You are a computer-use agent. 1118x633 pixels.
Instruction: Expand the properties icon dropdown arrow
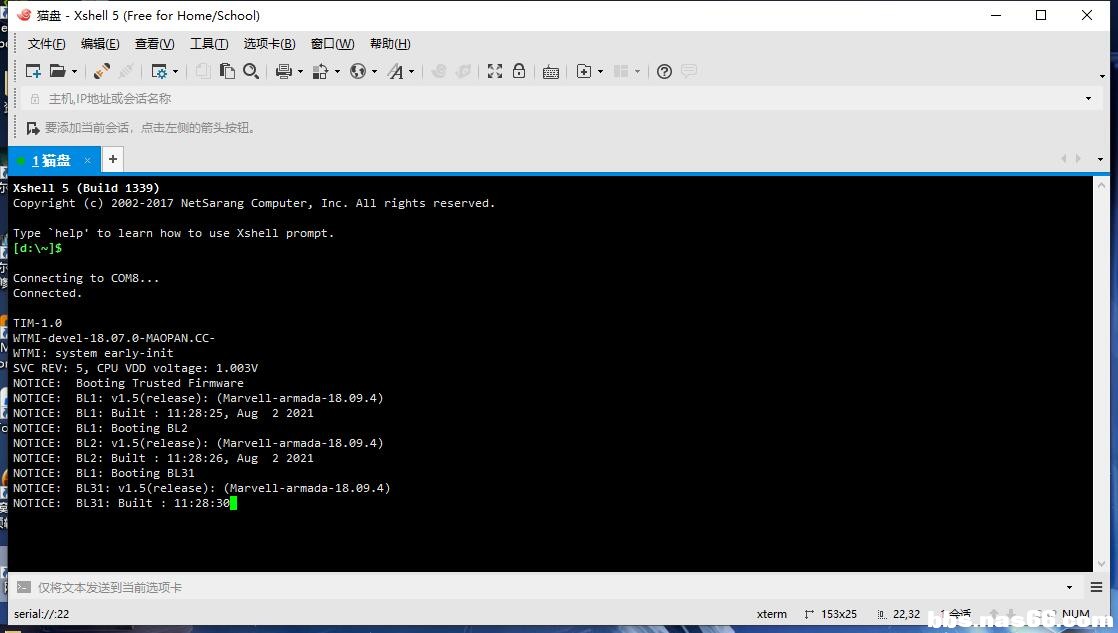tap(175, 72)
